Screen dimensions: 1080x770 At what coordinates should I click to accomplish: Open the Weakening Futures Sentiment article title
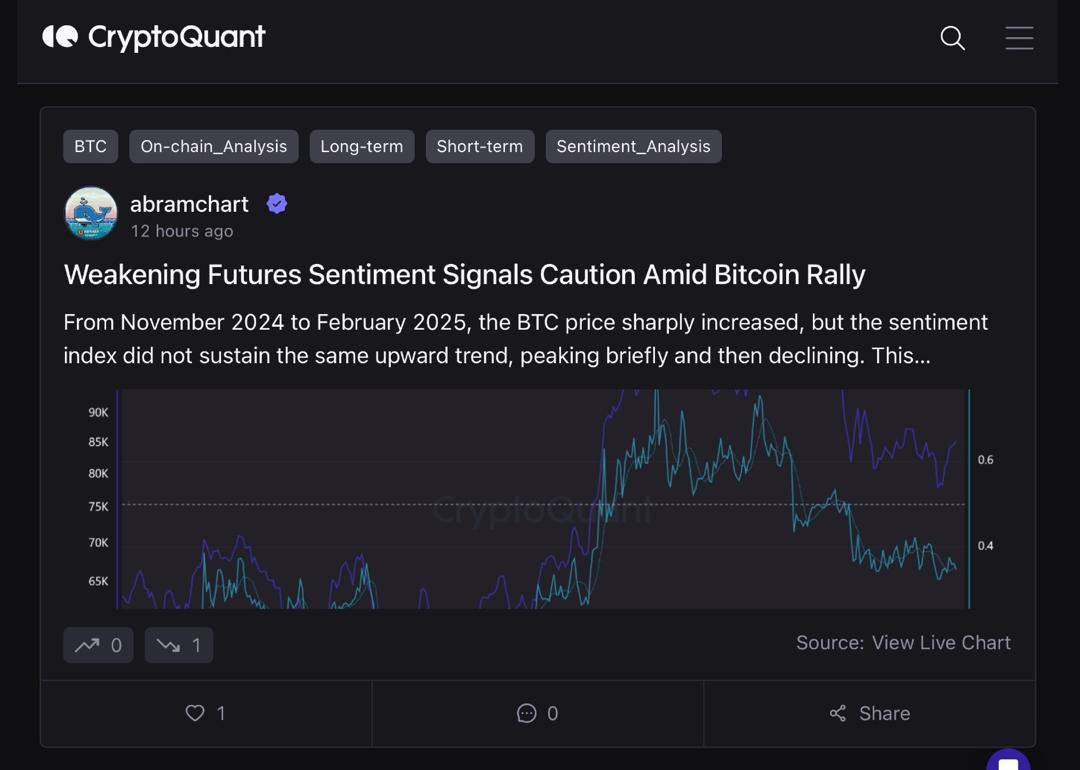(464, 275)
